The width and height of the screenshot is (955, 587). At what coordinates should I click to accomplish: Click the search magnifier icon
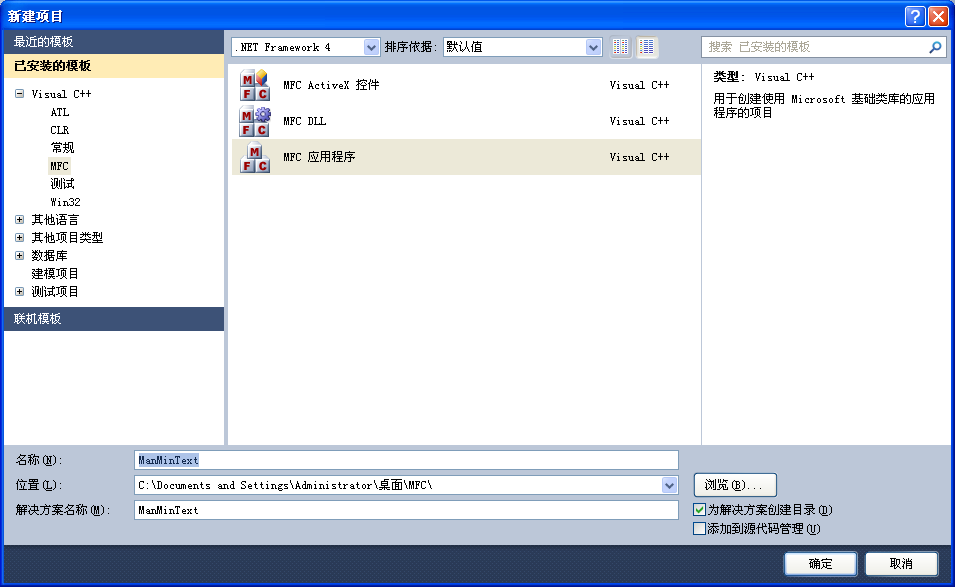pos(935,47)
